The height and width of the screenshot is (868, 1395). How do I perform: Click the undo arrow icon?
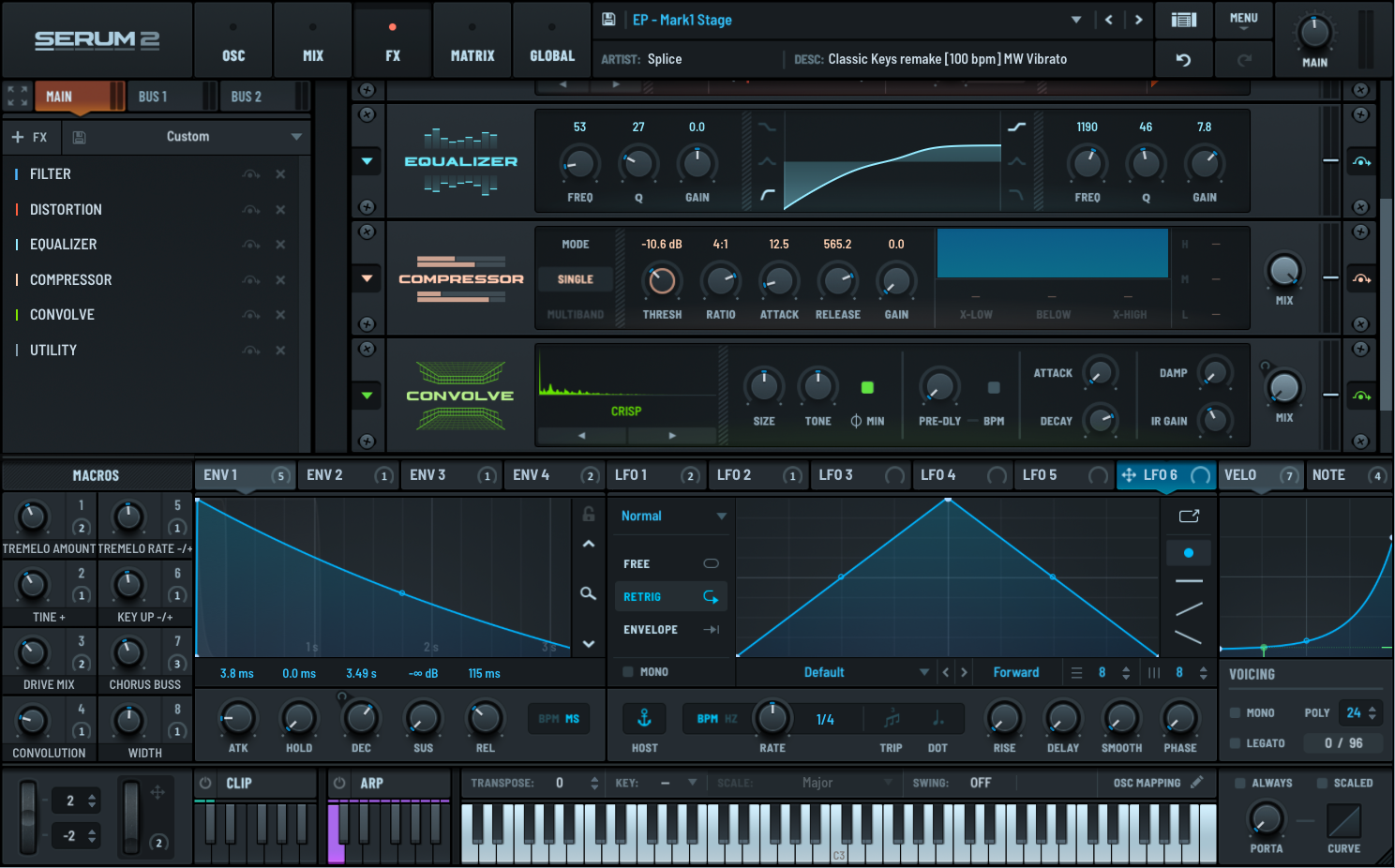click(1183, 60)
